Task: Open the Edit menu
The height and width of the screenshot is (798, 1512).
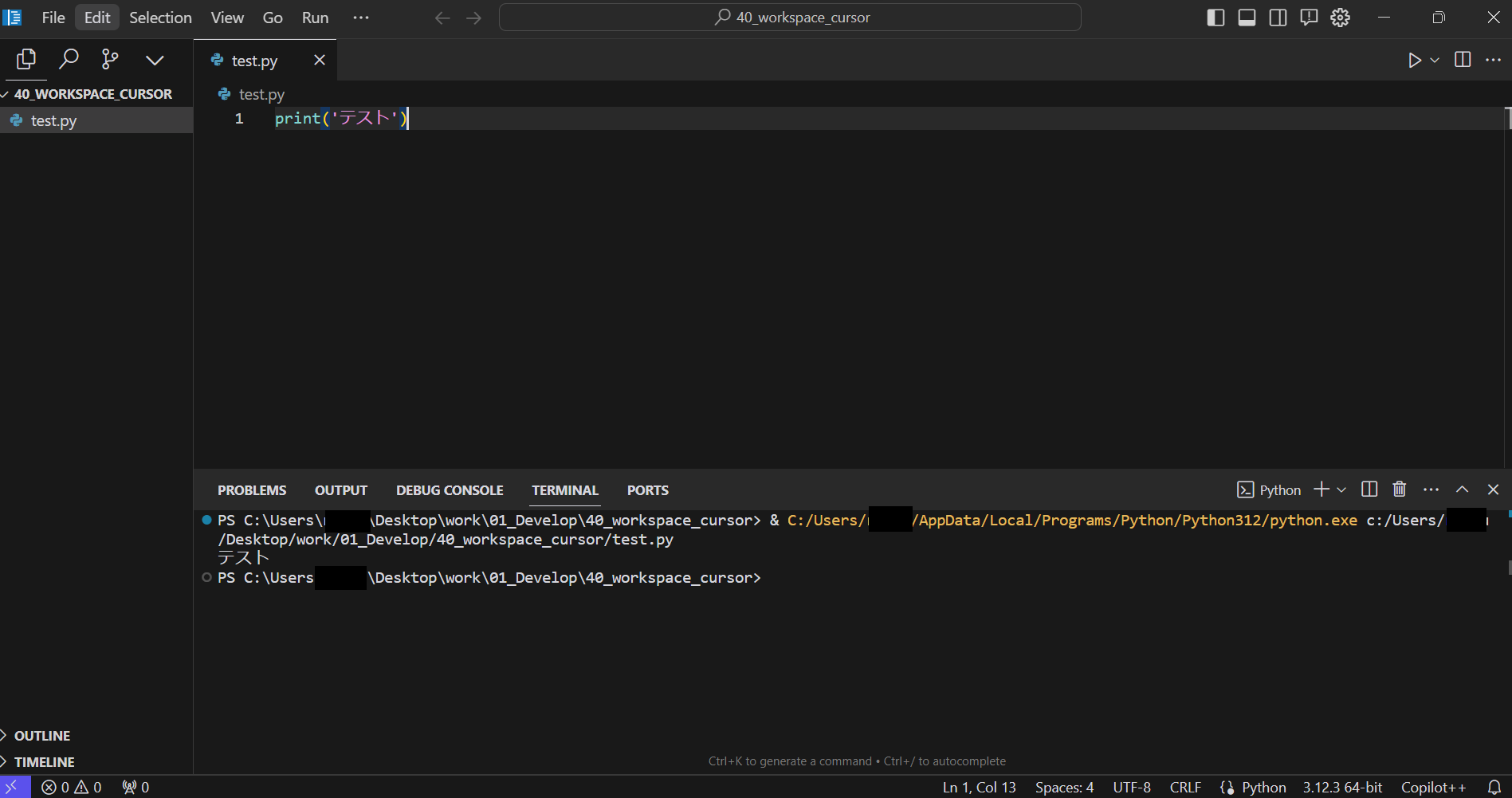Action: [x=97, y=18]
